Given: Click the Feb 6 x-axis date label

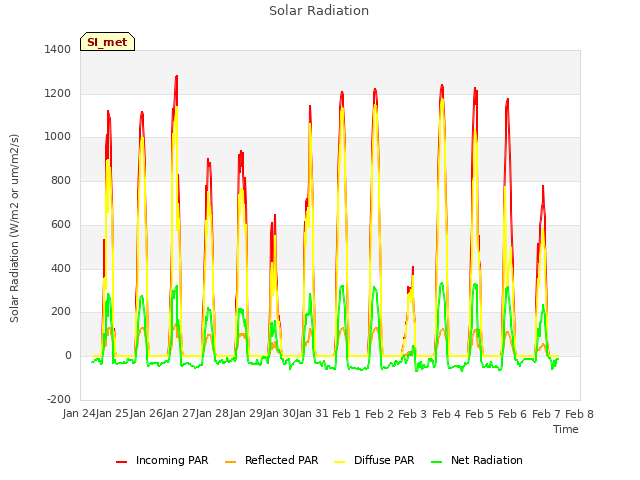Looking at the screenshot, I should coord(513,414).
